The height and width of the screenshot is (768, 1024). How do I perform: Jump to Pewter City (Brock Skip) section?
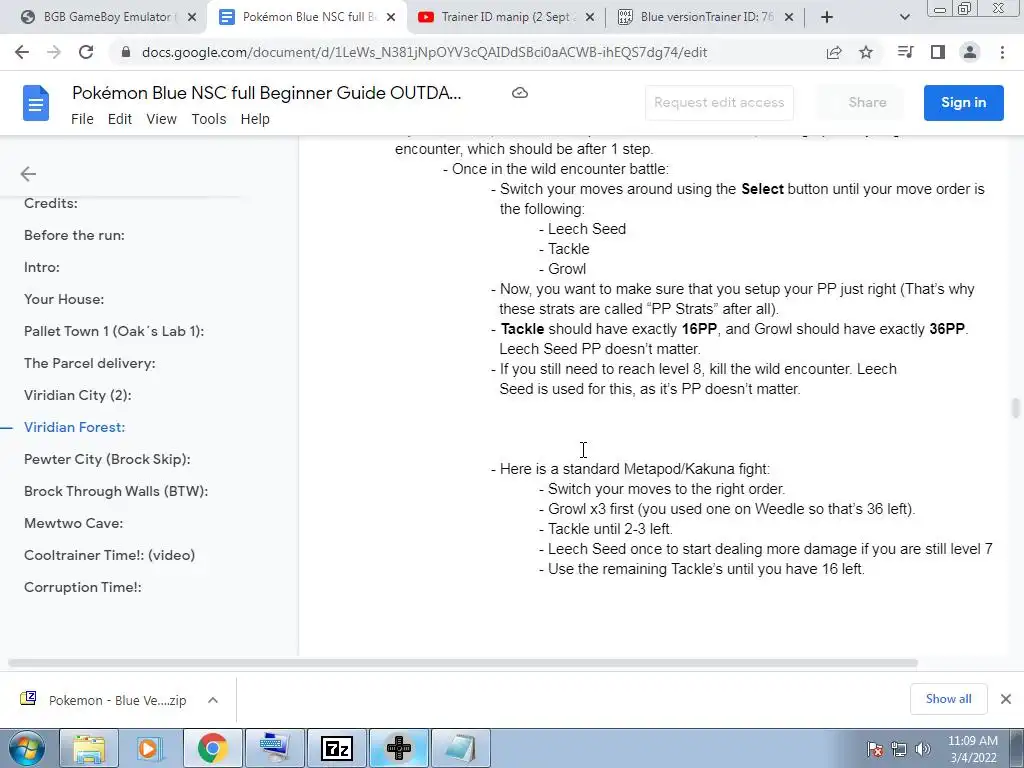tap(107, 459)
